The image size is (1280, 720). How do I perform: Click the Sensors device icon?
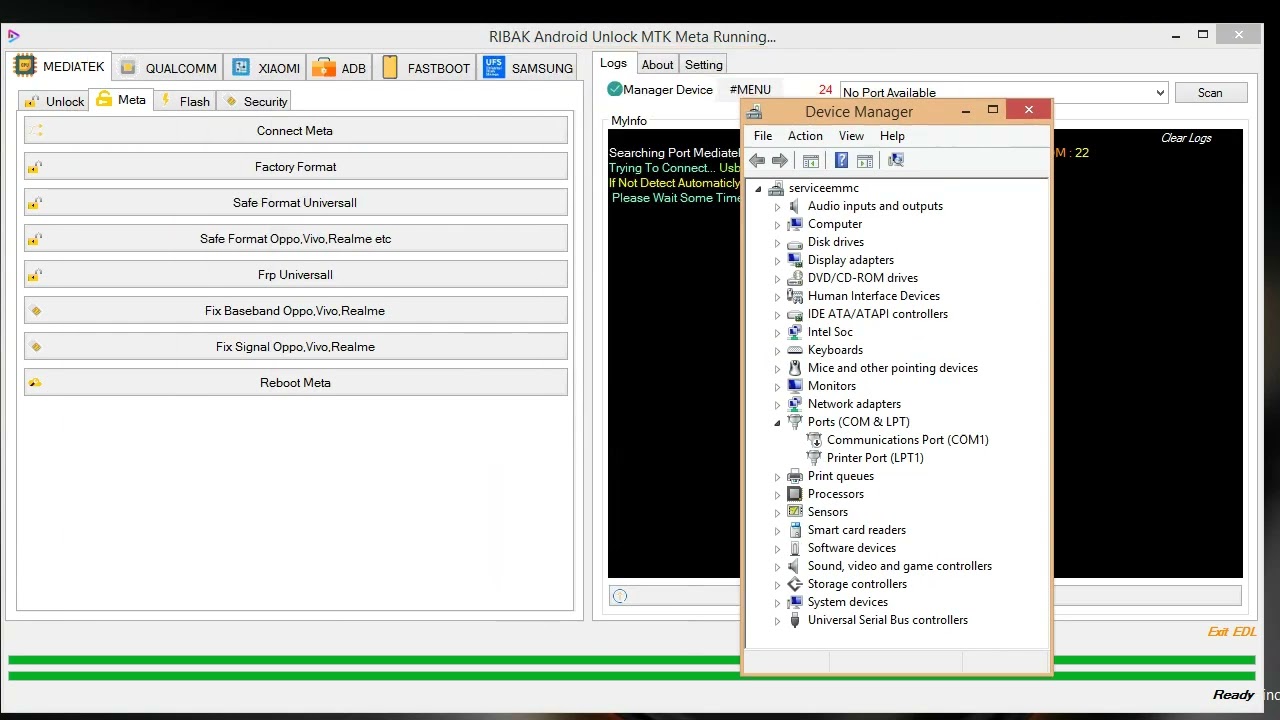795,512
